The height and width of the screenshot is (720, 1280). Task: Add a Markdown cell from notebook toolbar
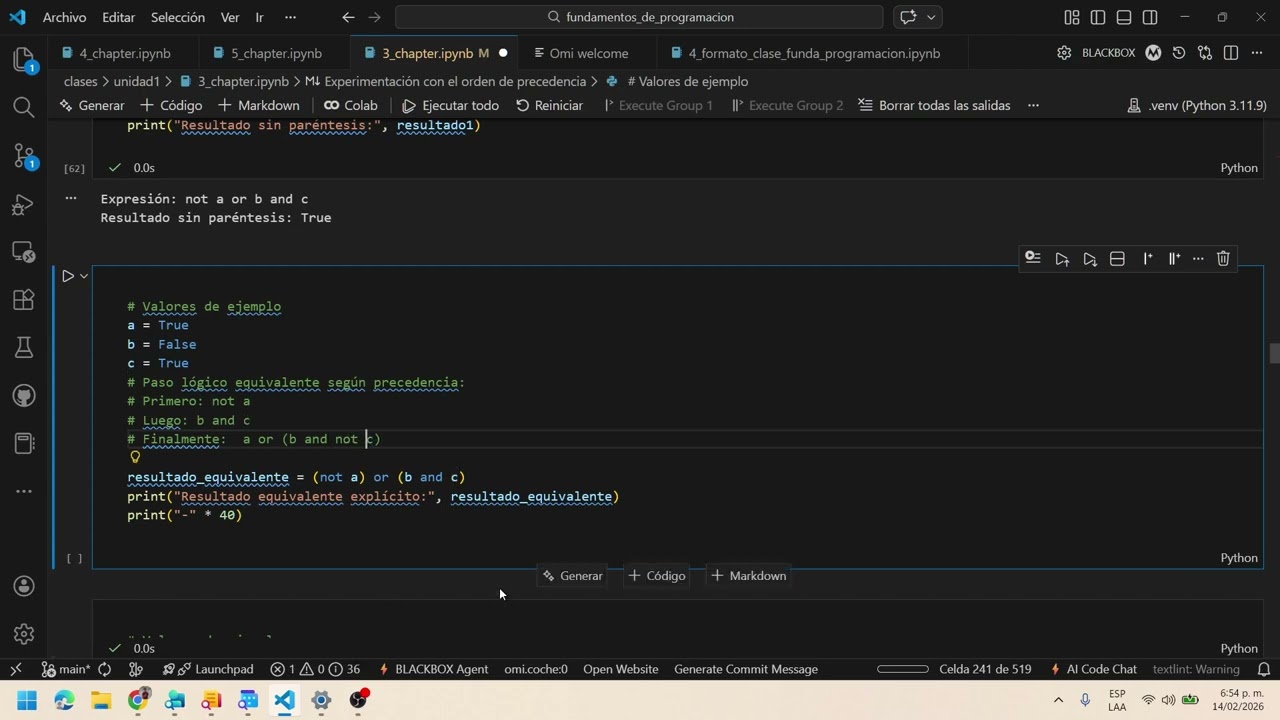[259, 105]
